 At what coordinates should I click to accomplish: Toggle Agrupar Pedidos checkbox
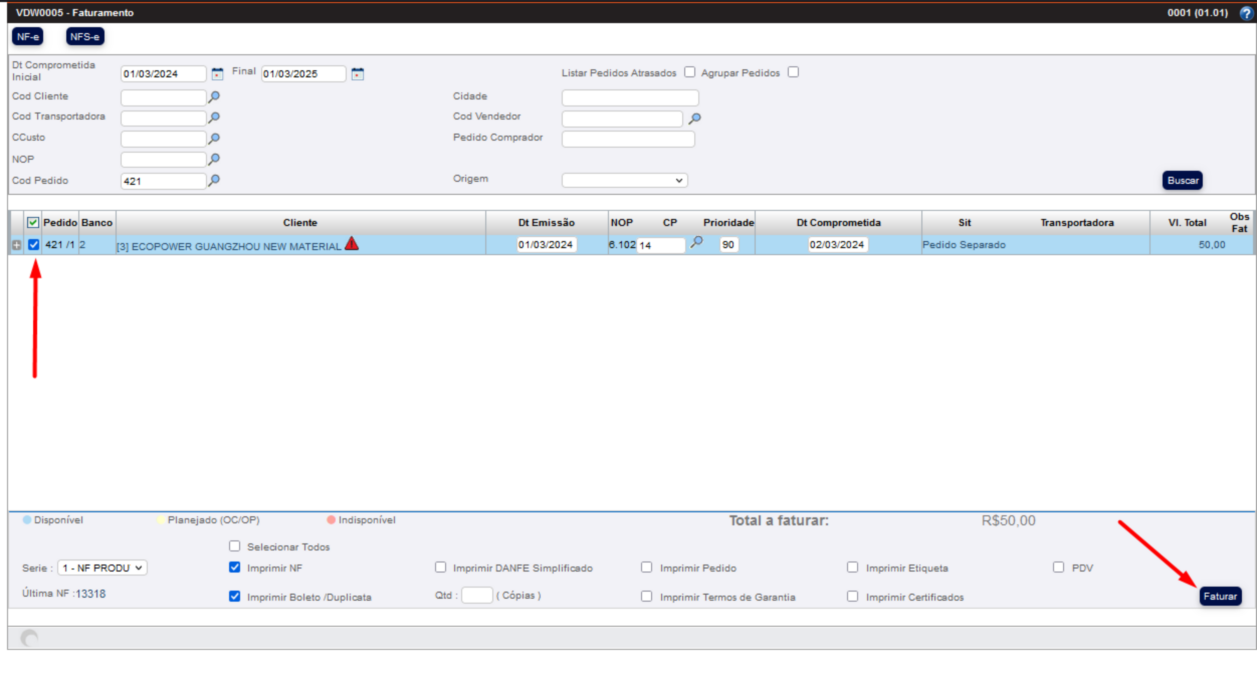[793, 72]
